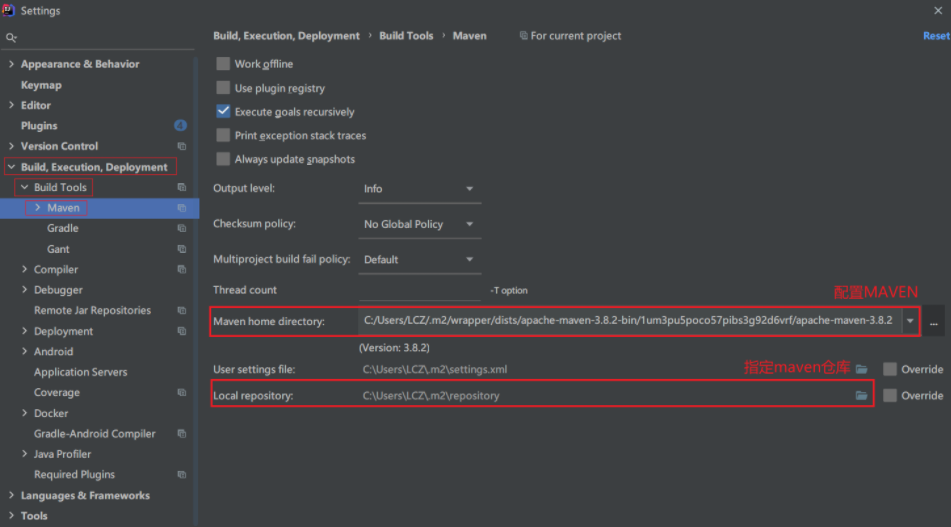
Task: Click the browse ellipsis button for Maven home
Action: click(933, 322)
